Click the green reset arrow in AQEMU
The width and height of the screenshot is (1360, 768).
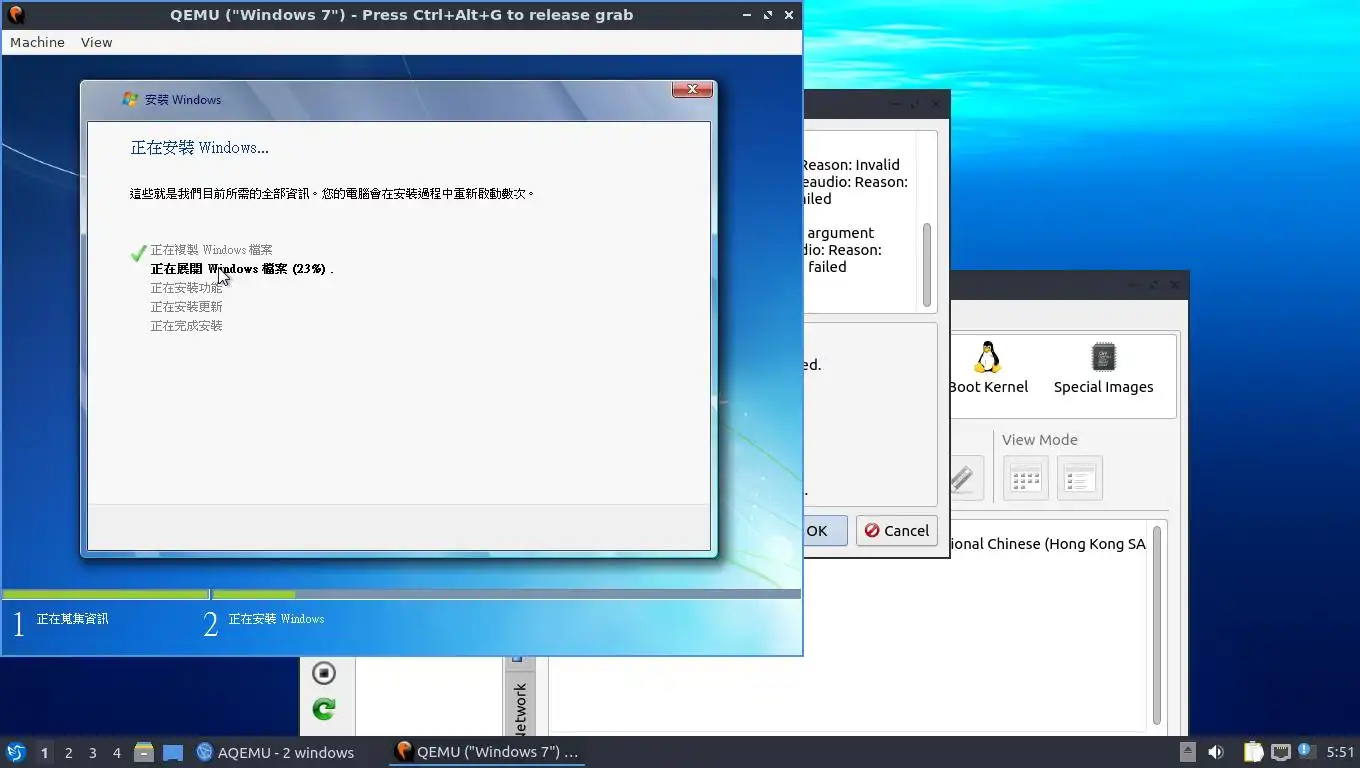coord(323,709)
